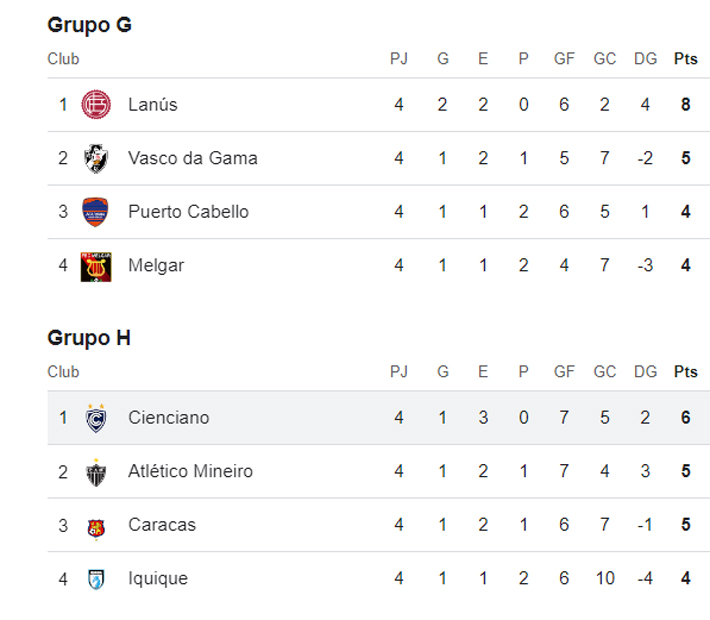Click the Iquique club crest icon

tap(96, 579)
